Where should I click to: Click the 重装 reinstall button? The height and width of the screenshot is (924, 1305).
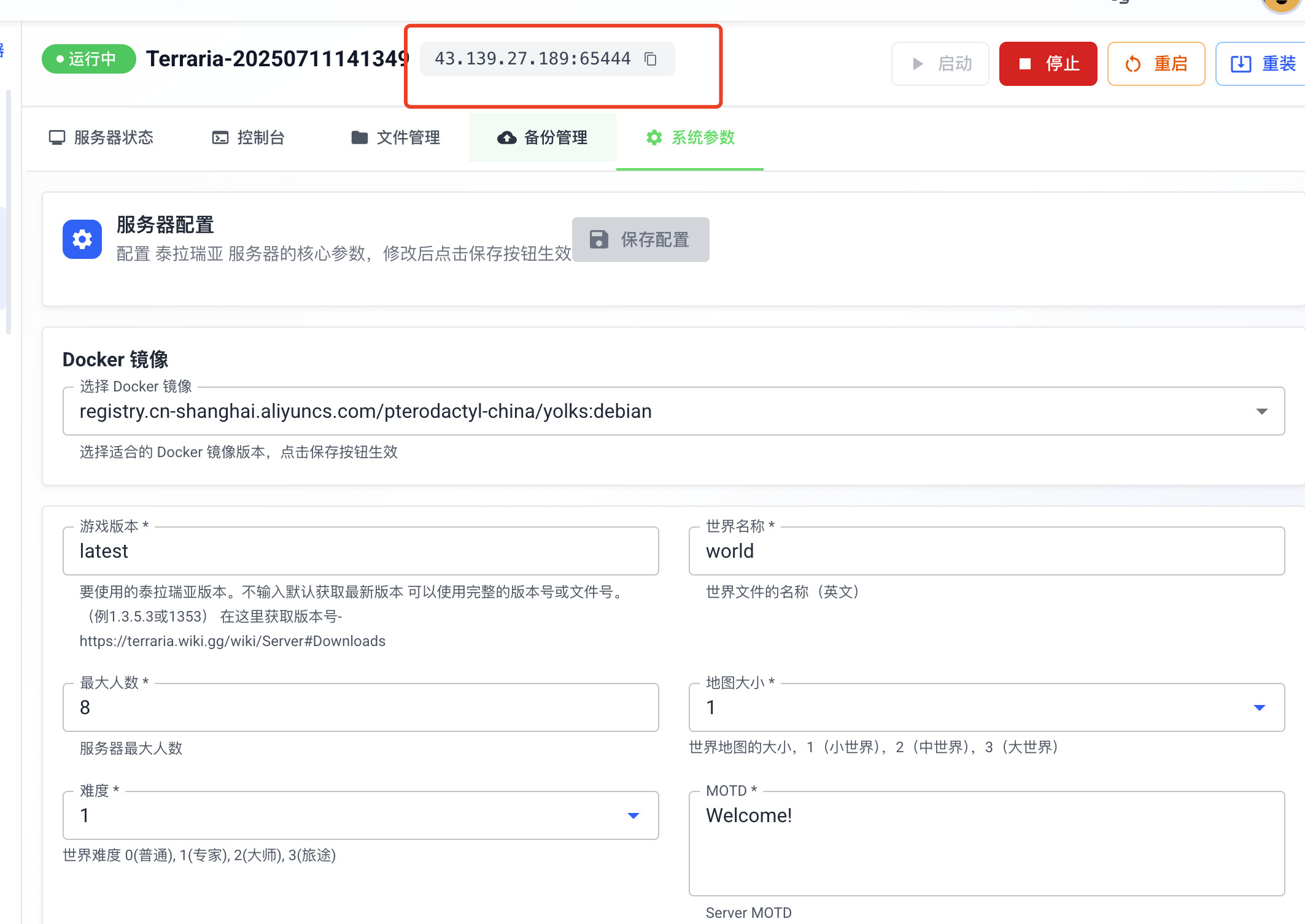[x=1263, y=64]
